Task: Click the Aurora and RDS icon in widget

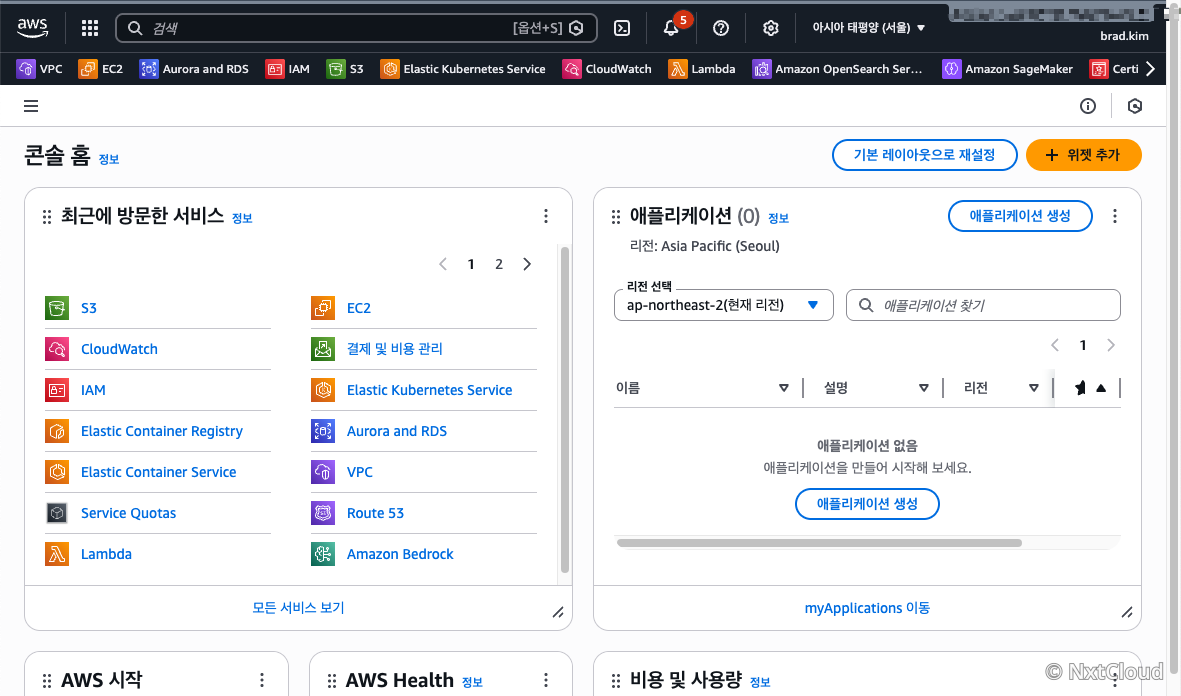Action: 323,431
